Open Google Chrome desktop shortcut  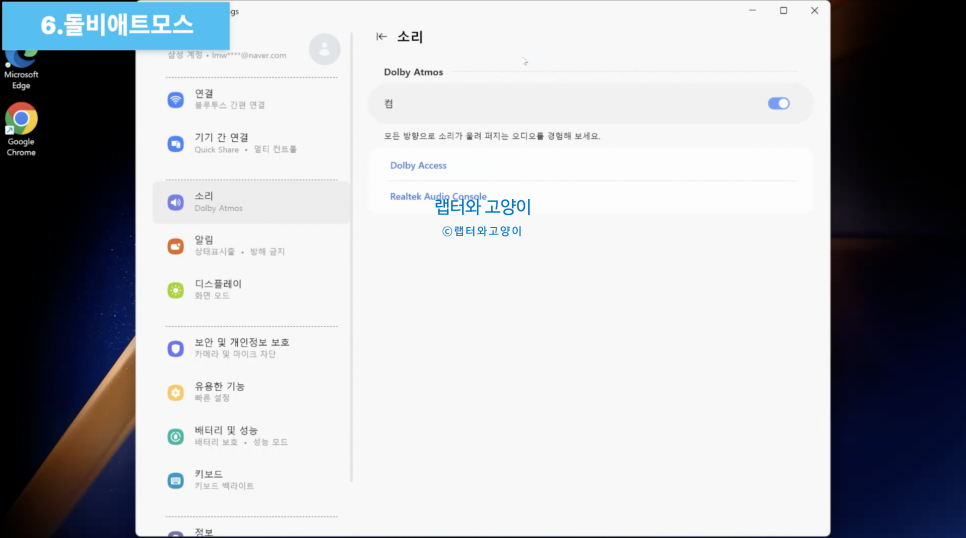pyautogui.click(x=21, y=129)
